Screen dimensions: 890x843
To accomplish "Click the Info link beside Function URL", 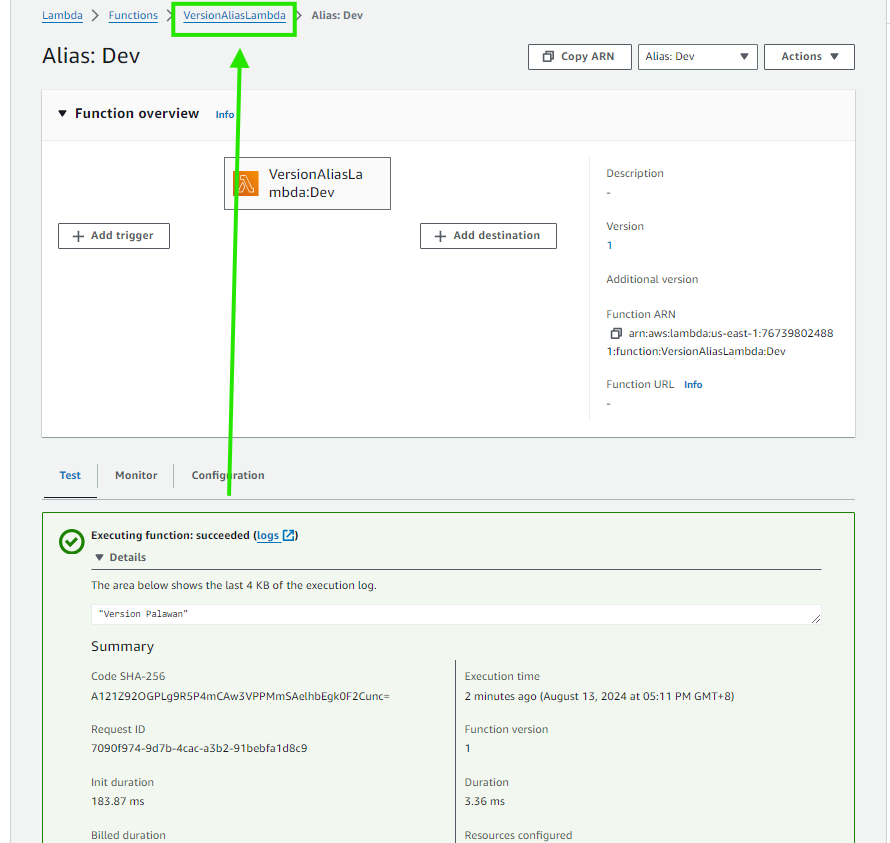I will pyautogui.click(x=693, y=385).
